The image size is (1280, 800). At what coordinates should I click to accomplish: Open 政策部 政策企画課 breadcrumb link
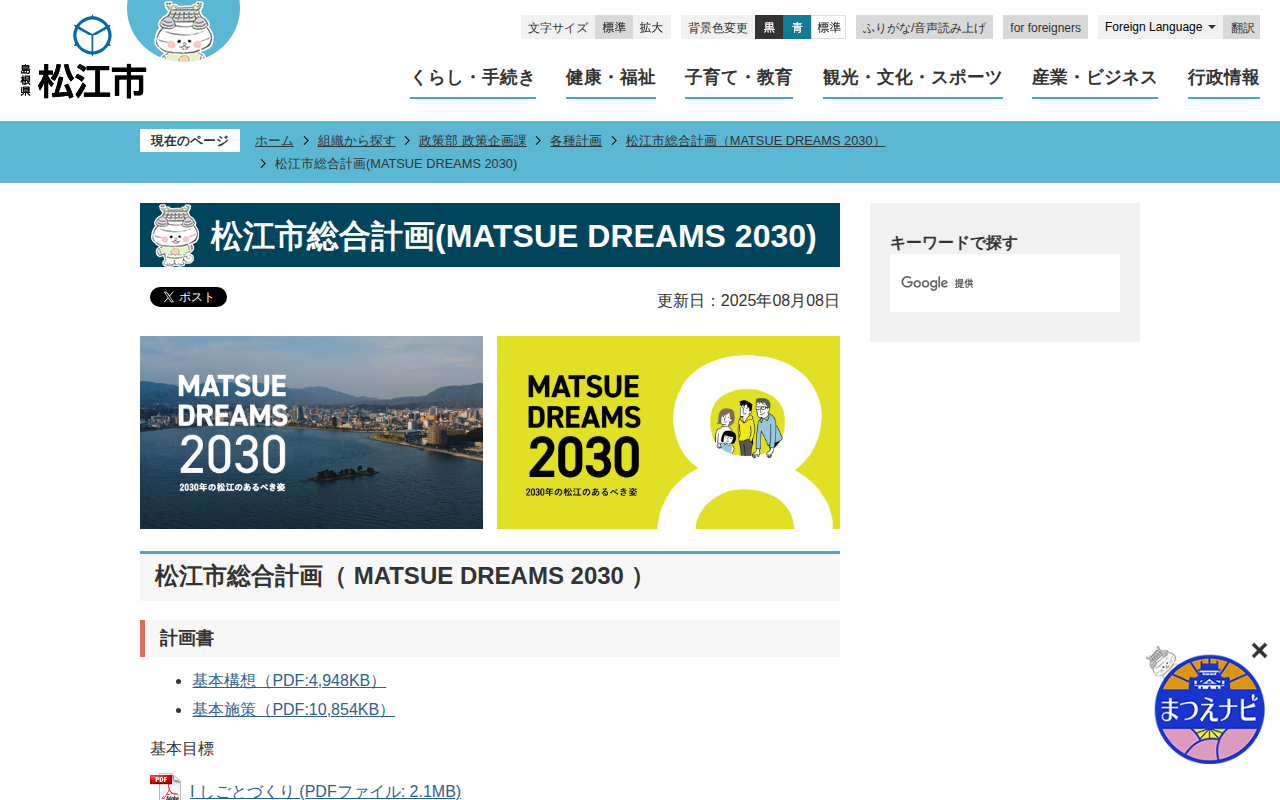pyautogui.click(x=473, y=141)
